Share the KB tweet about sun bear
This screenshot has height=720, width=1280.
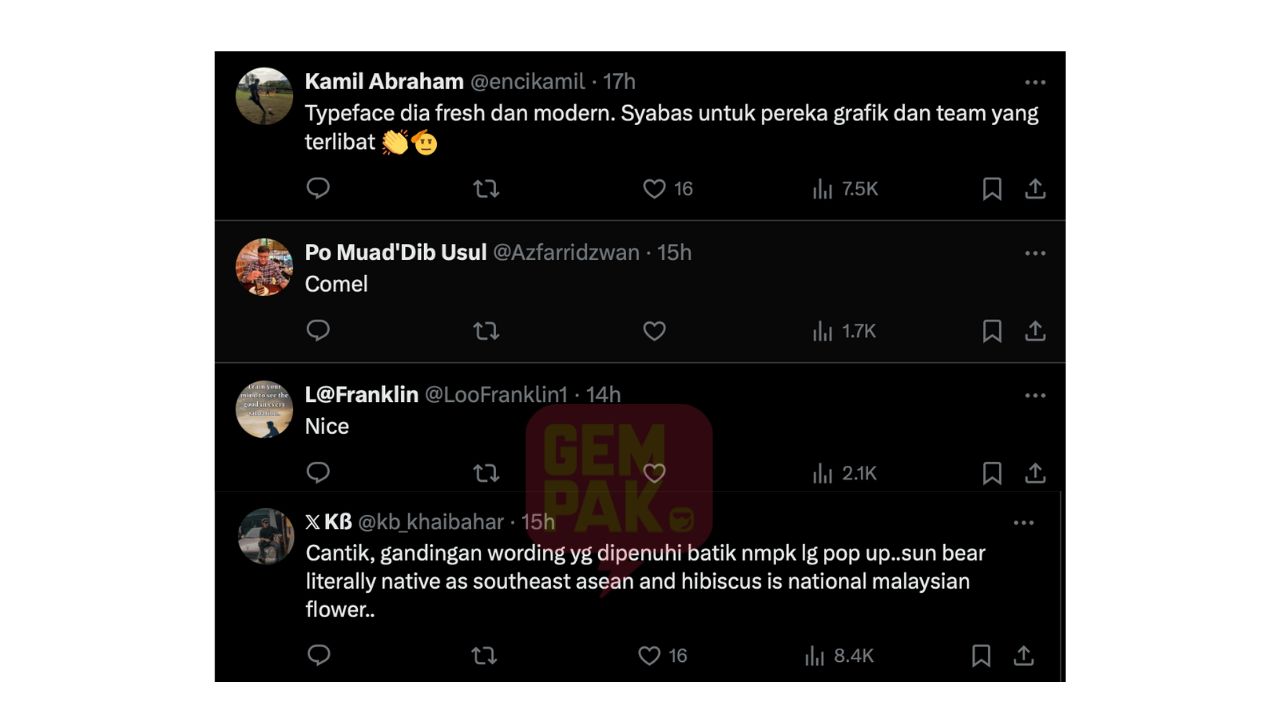click(x=1023, y=655)
